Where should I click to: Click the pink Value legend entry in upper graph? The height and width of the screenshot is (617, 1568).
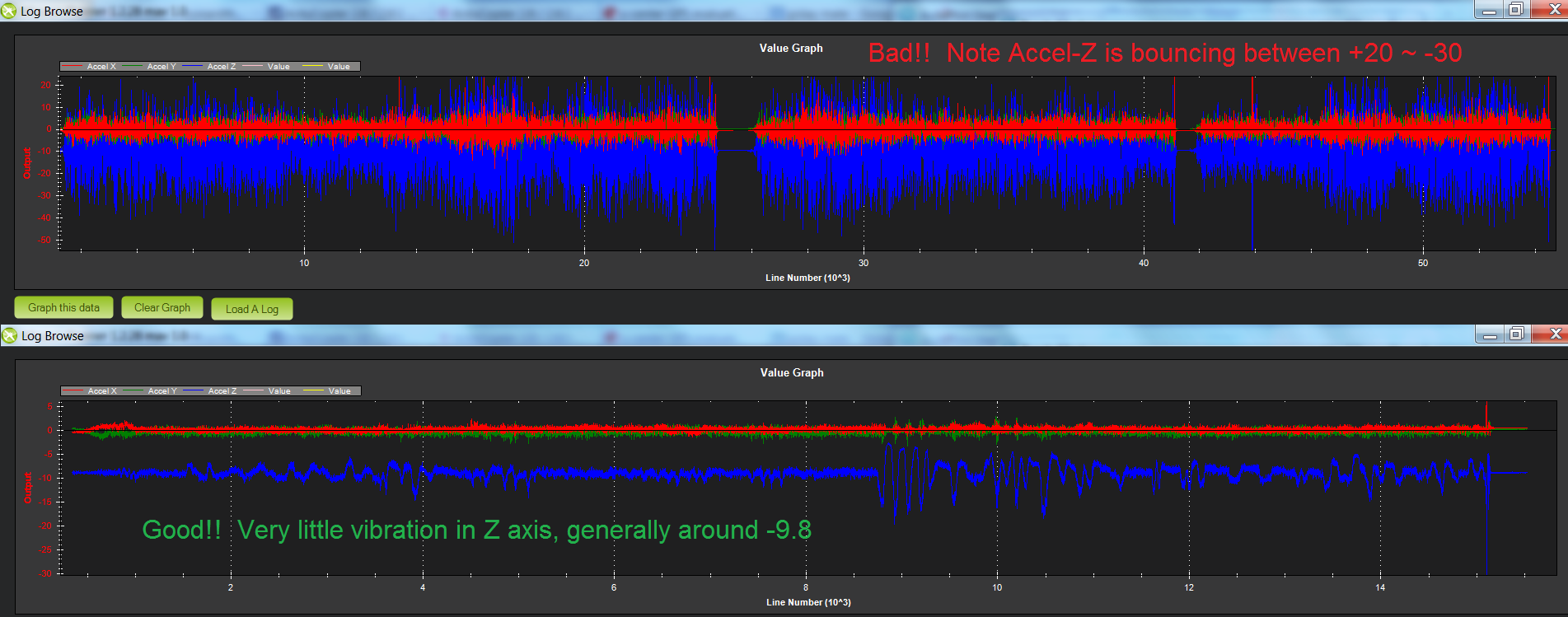278,67
